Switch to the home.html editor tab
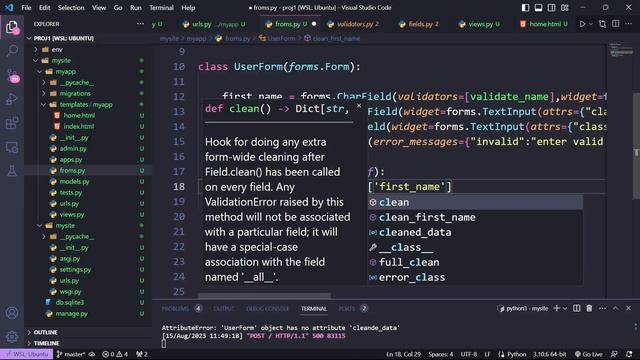The width and height of the screenshot is (640, 360). pyautogui.click(x=544, y=24)
